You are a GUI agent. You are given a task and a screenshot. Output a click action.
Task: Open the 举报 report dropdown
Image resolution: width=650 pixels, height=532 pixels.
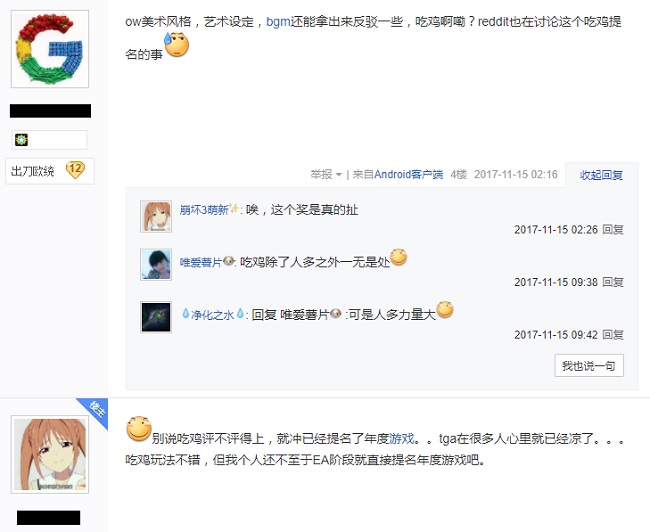(x=326, y=175)
